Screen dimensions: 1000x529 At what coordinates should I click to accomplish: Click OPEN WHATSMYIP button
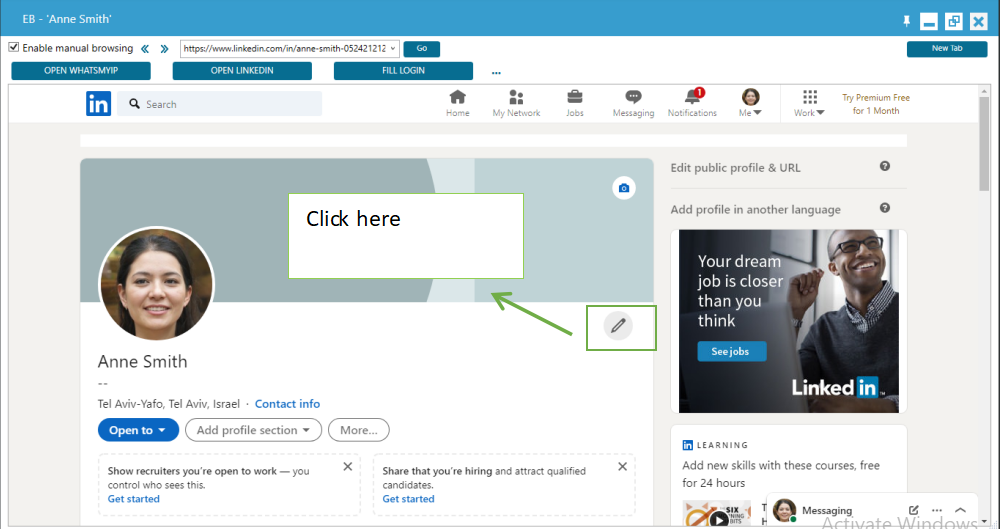pyautogui.click(x=81, y=71)
